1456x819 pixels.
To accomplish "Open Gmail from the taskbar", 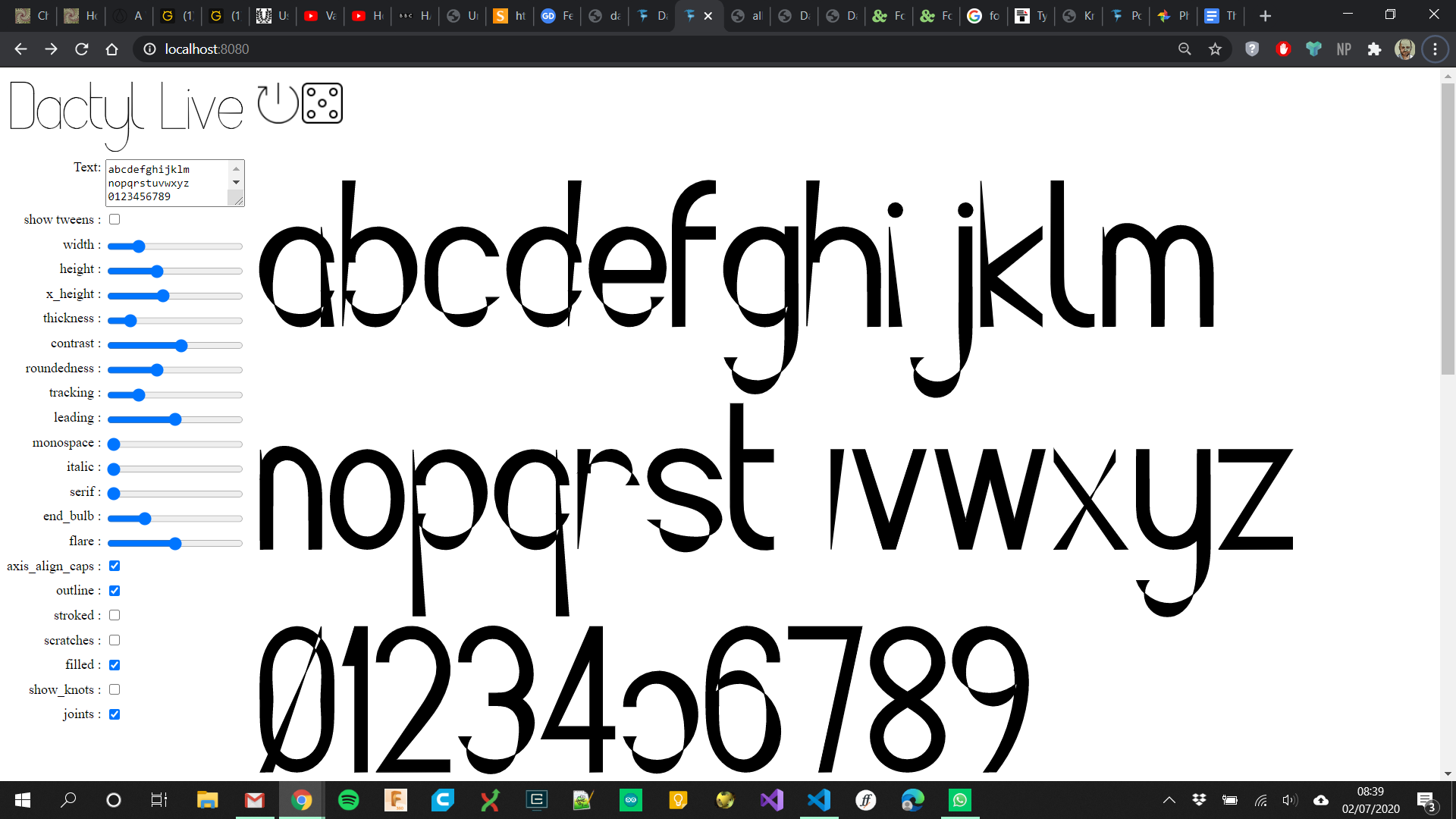I will click(254, 800).
